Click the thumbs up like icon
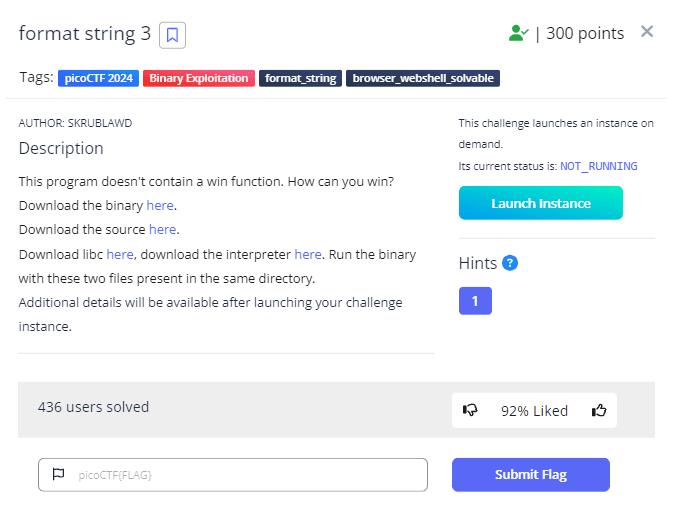The width and height of the screenshot is (673, 521). (599, 410)
